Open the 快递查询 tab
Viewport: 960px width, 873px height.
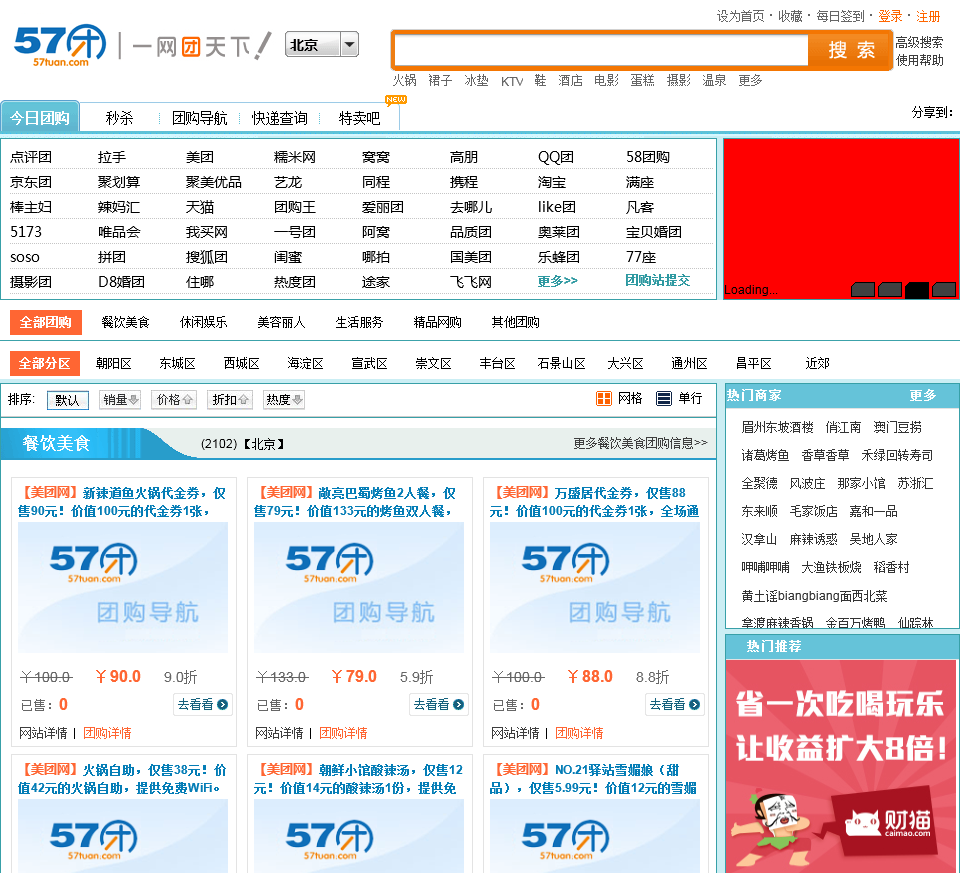tap(279, 118)
